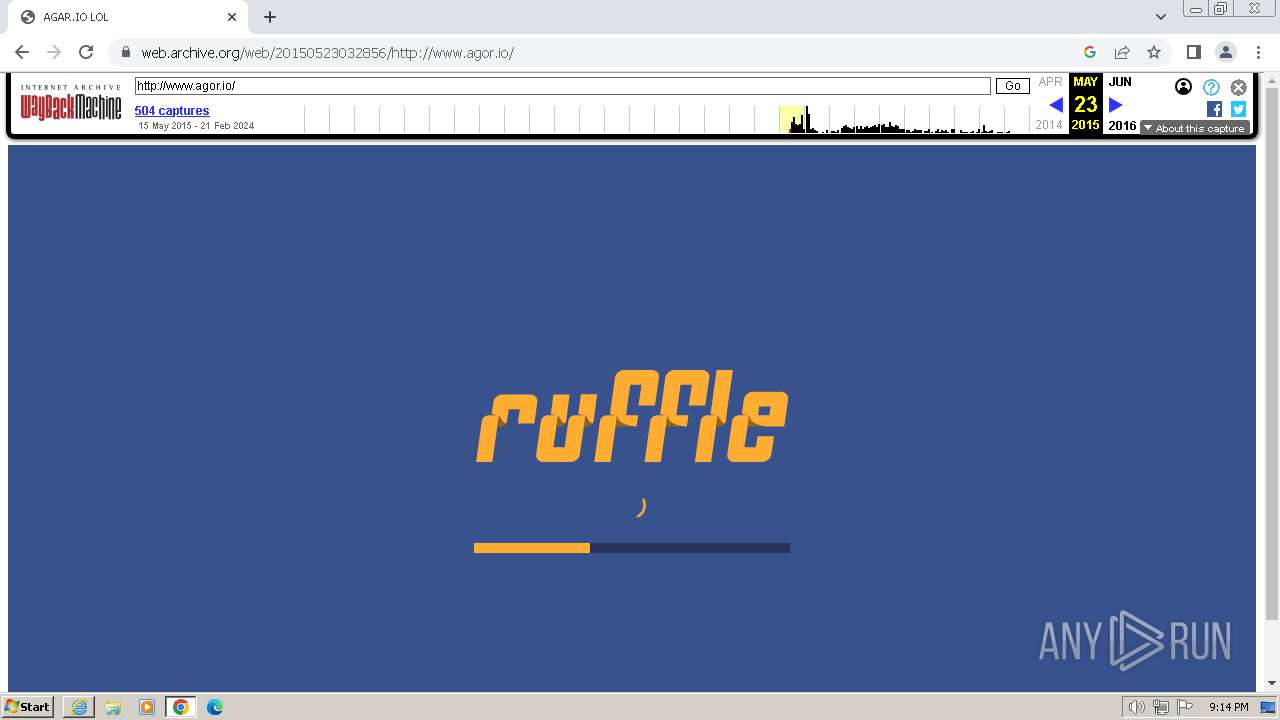1280x720 pixels.
Task: Open the 504 captures link
Action: [x=172, y=111]
